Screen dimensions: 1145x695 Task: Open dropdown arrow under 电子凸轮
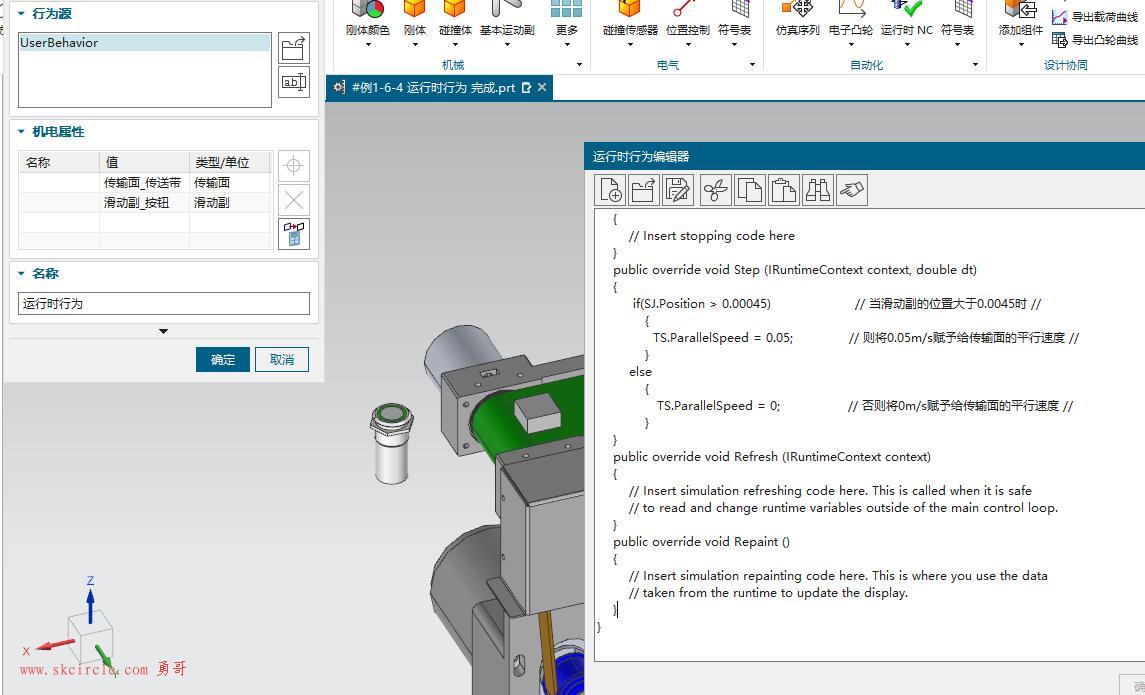(851, 45)
